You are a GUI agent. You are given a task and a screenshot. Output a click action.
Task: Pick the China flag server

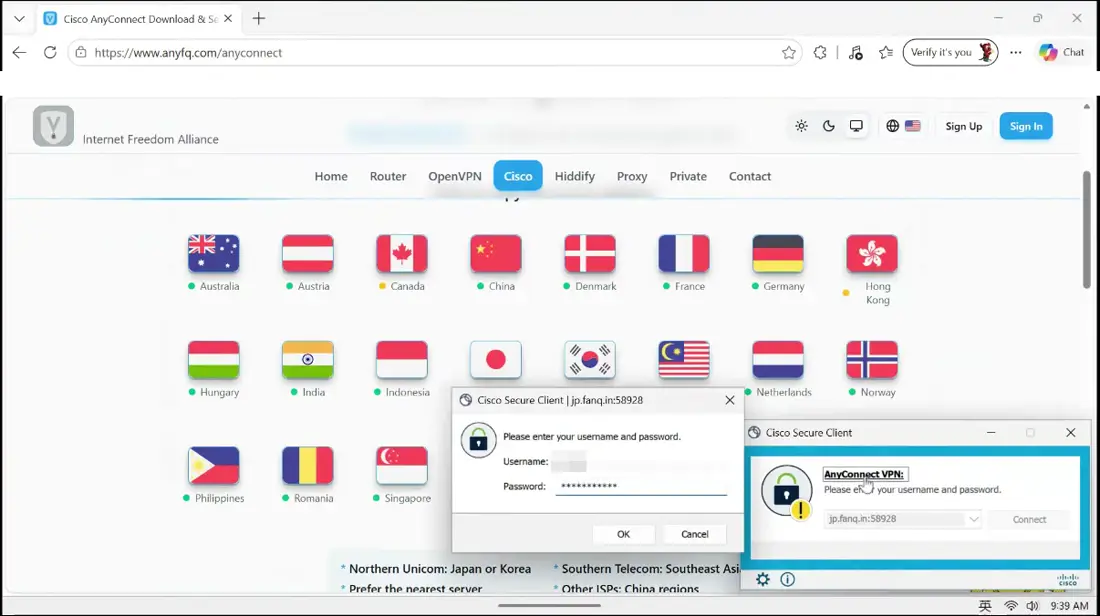point(496,253)
